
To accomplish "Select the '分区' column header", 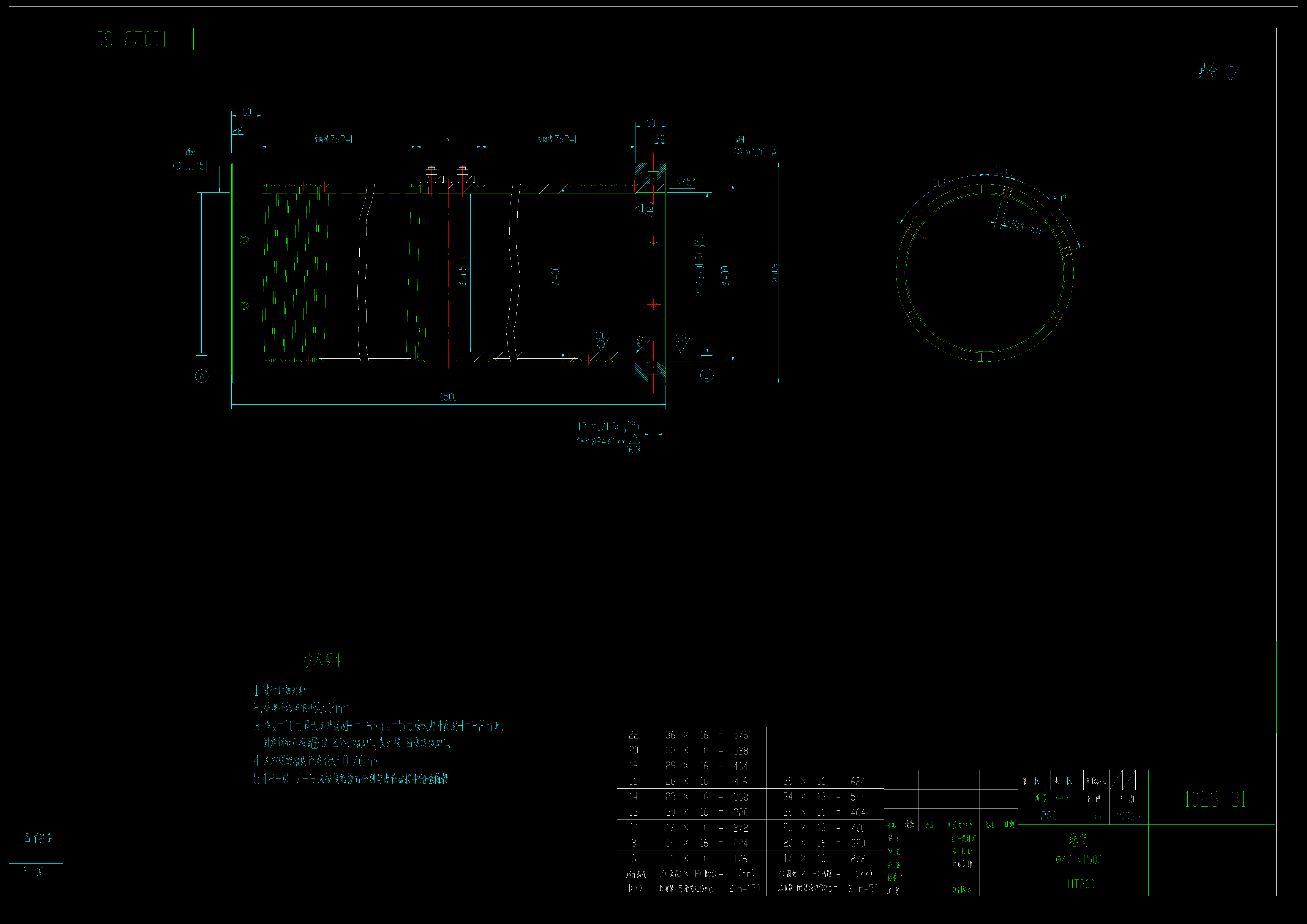I will pyautogui.click(x=928, y=825).
